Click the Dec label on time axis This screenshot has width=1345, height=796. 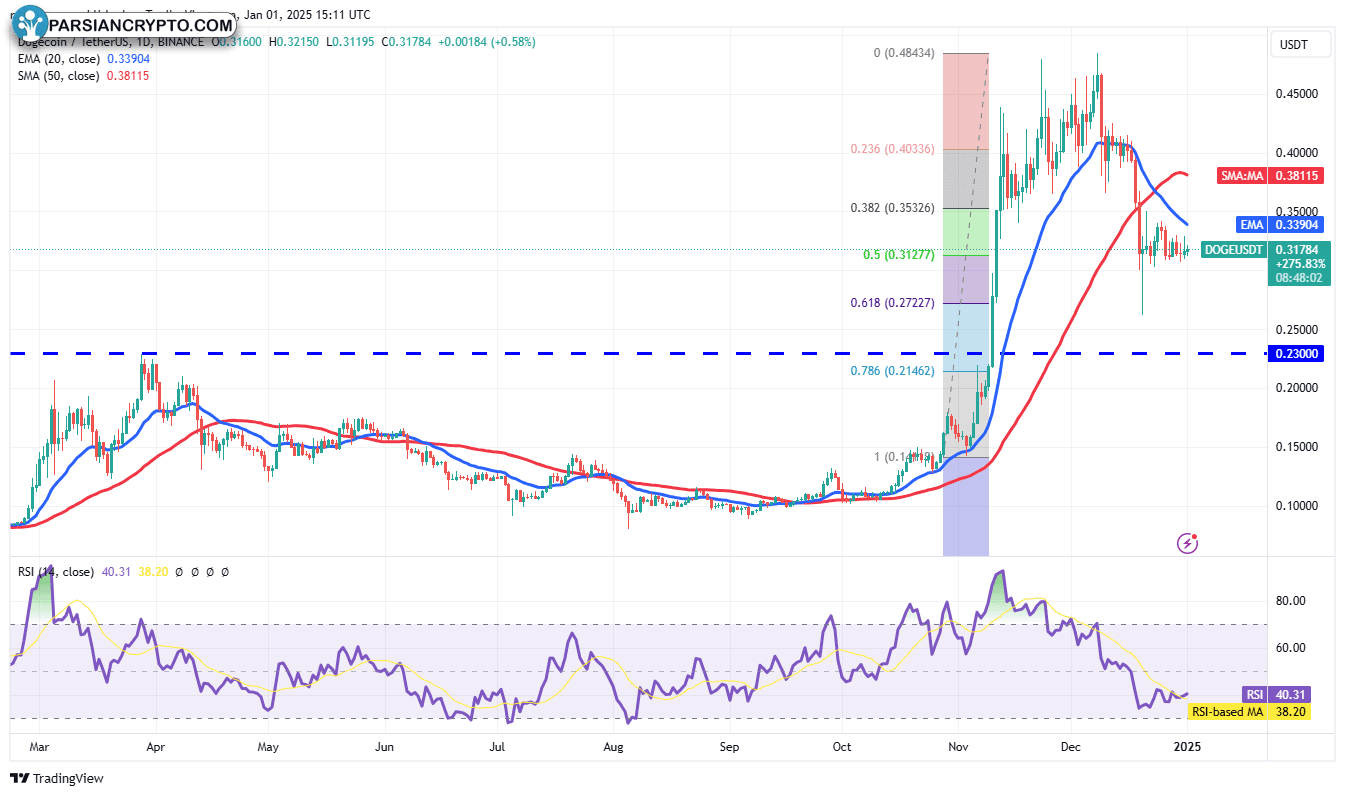[x=1071, y=746]
